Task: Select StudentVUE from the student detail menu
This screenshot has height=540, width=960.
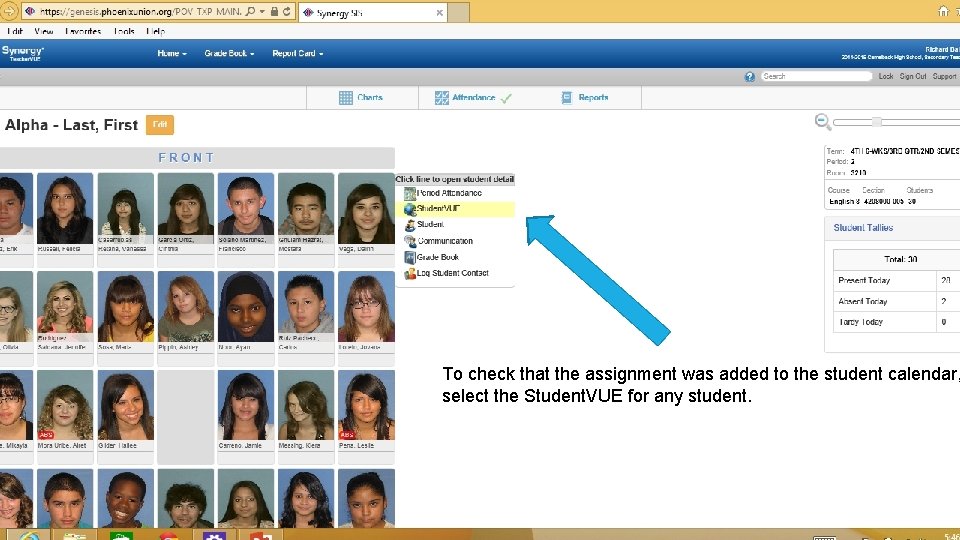Action: 454,209
